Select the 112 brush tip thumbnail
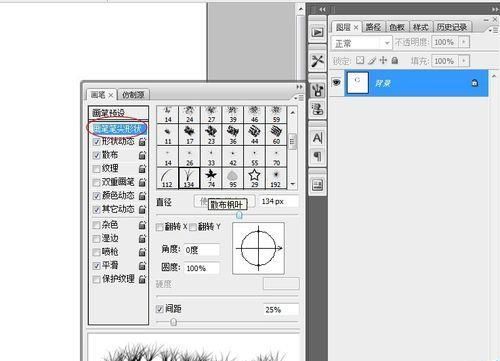 [x=167, y=178]
